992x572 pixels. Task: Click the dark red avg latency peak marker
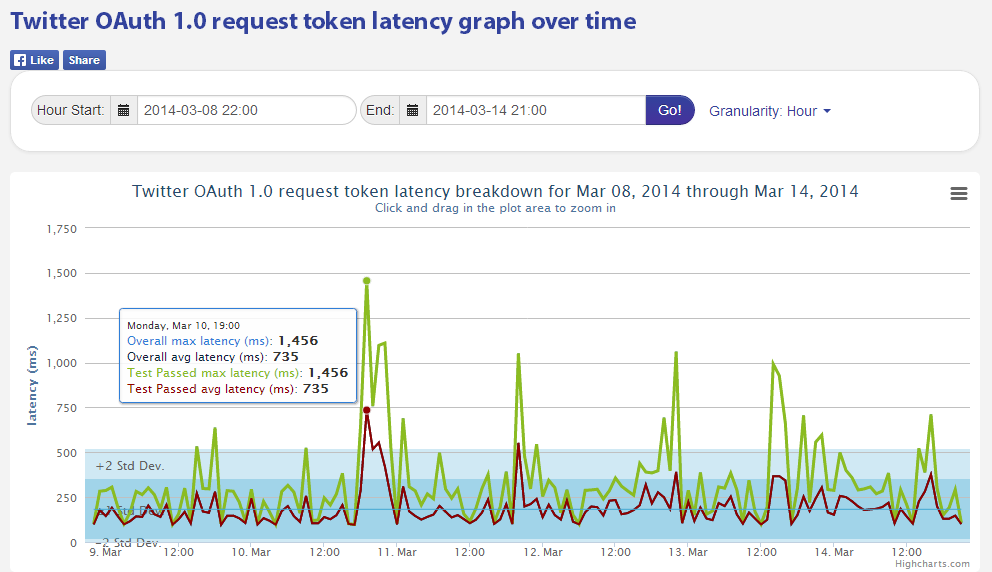[366, 411]
